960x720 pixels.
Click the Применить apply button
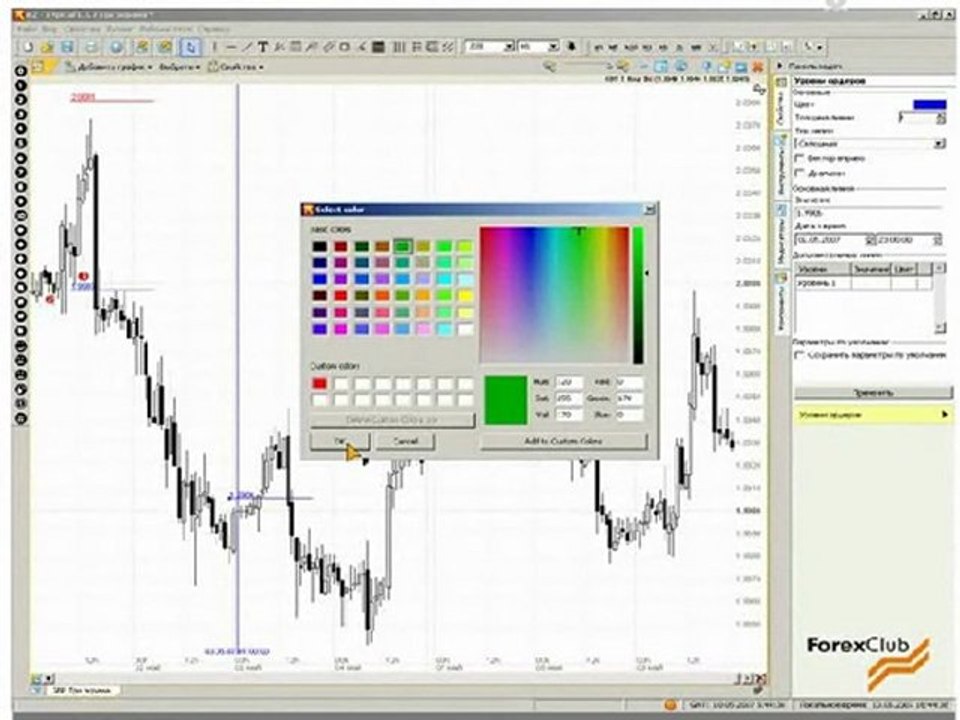[x=873, y=392]
